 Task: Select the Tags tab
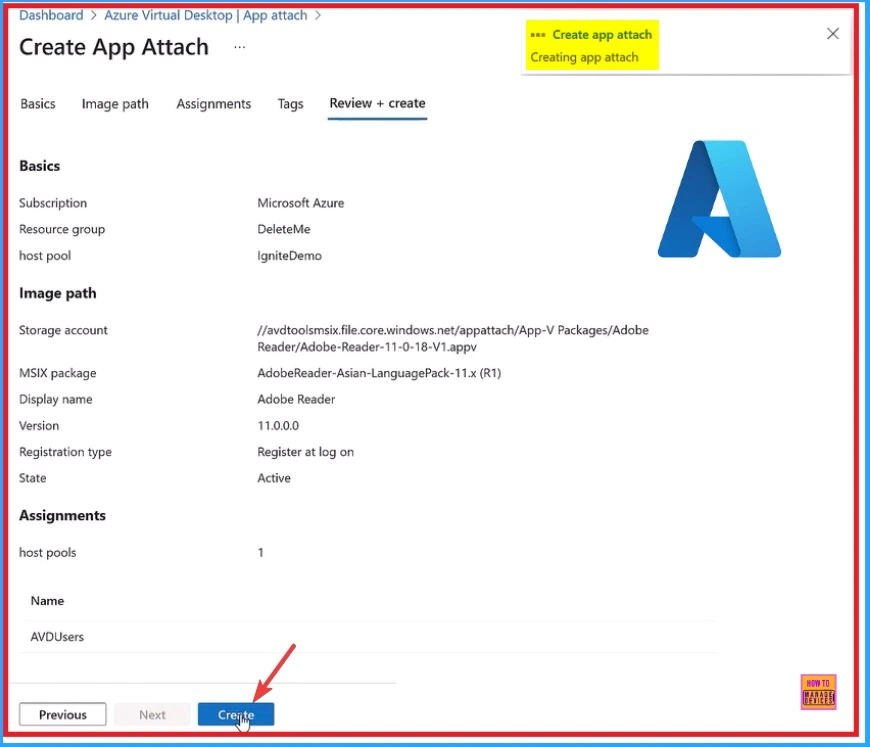(x=290, y=104)
